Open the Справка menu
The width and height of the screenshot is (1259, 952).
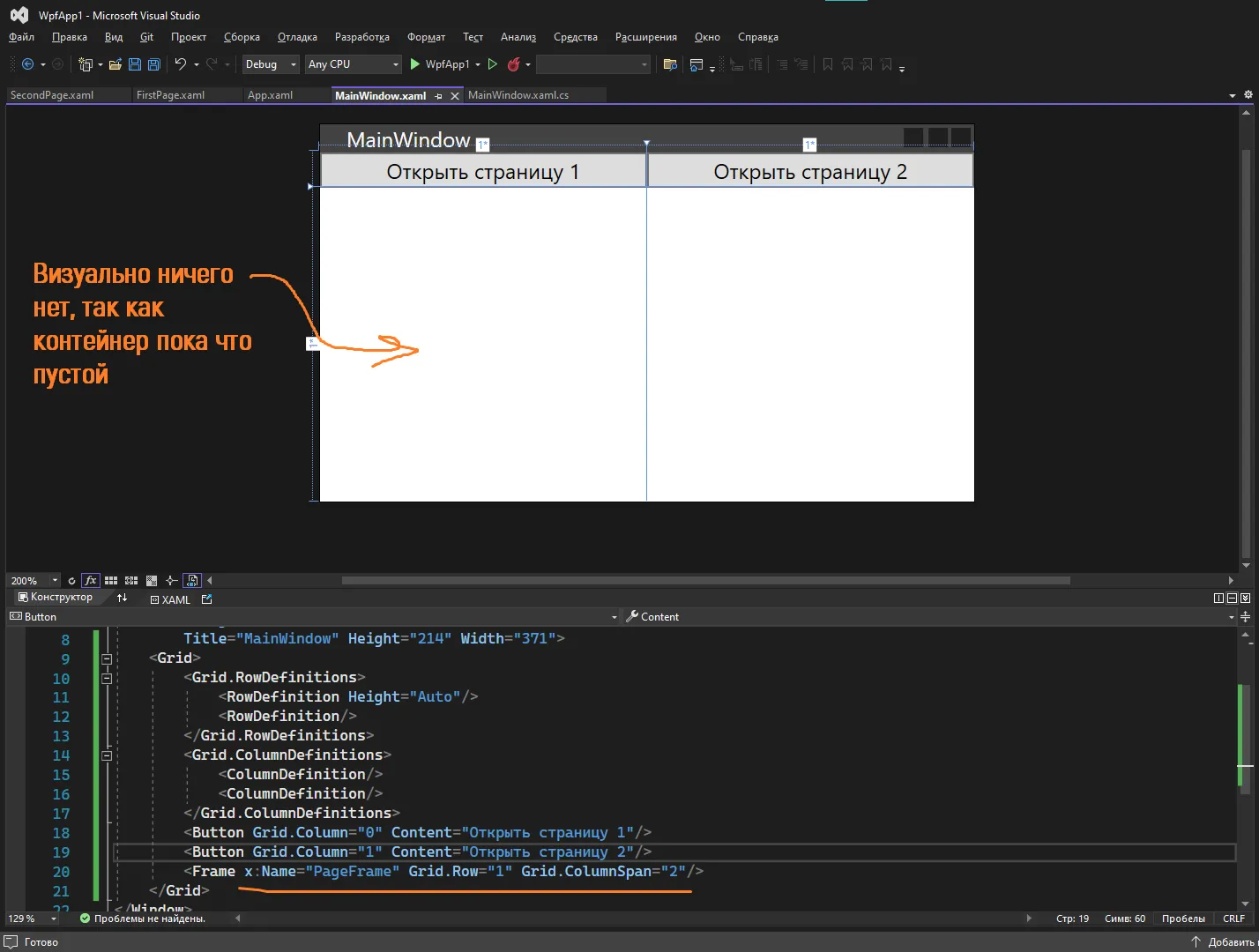coord(758,37)
